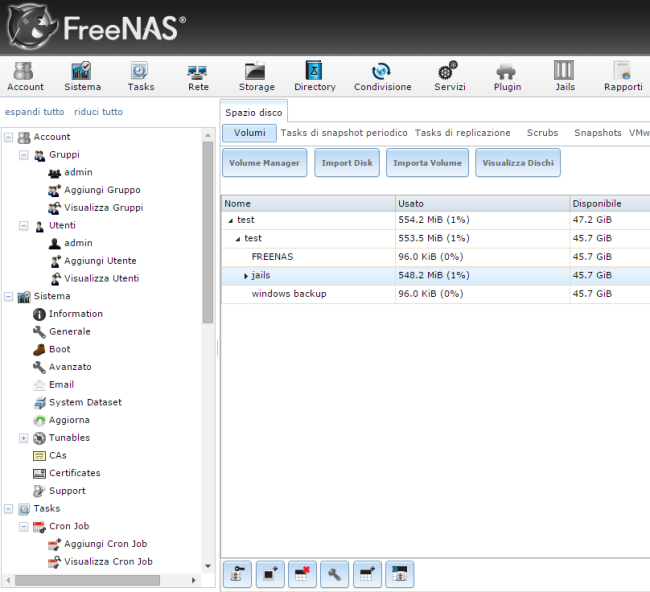
Task: Click the Importa Volume button
Action: click(427, 163)
